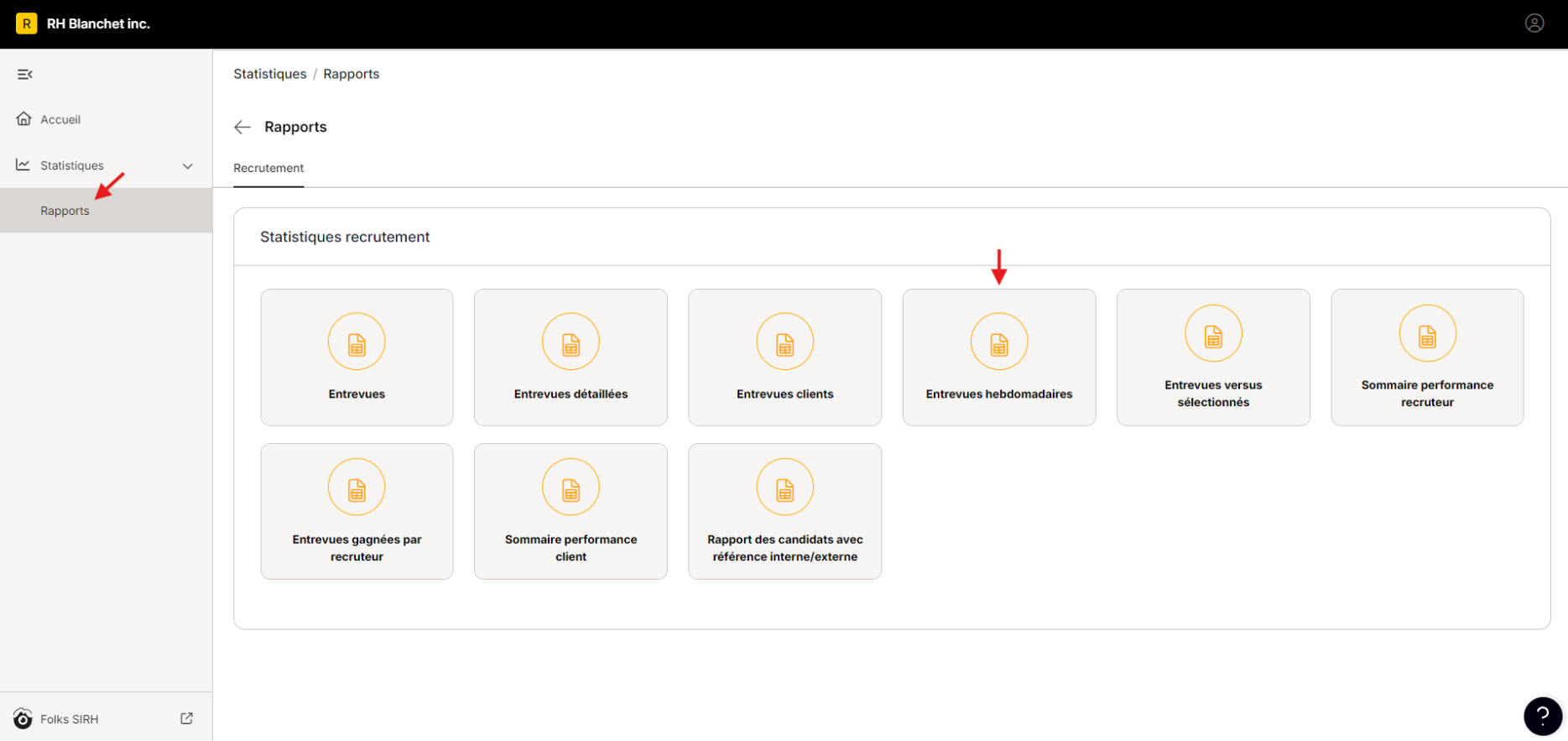Viewport: 1568px width, 741px height.
Task: Open Rapports submenu item in sidebar
Action: pyautogui.click(x=106, y=211)
